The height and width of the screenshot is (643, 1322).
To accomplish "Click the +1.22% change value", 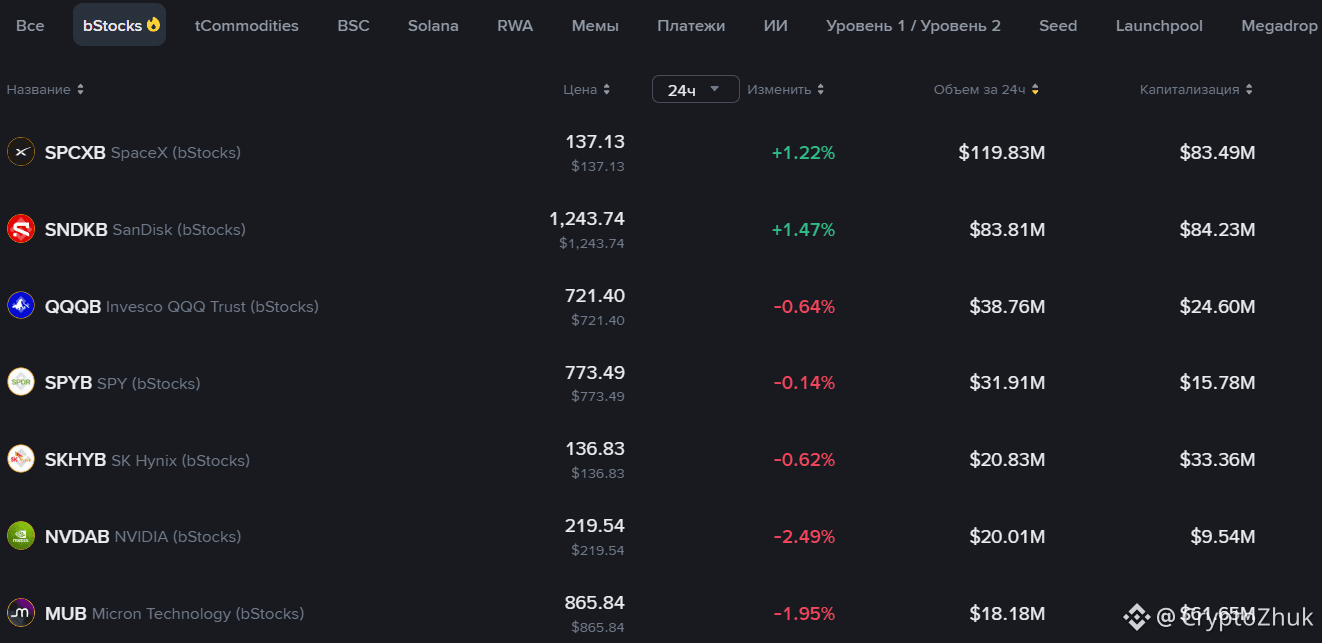I will [803, 153].
